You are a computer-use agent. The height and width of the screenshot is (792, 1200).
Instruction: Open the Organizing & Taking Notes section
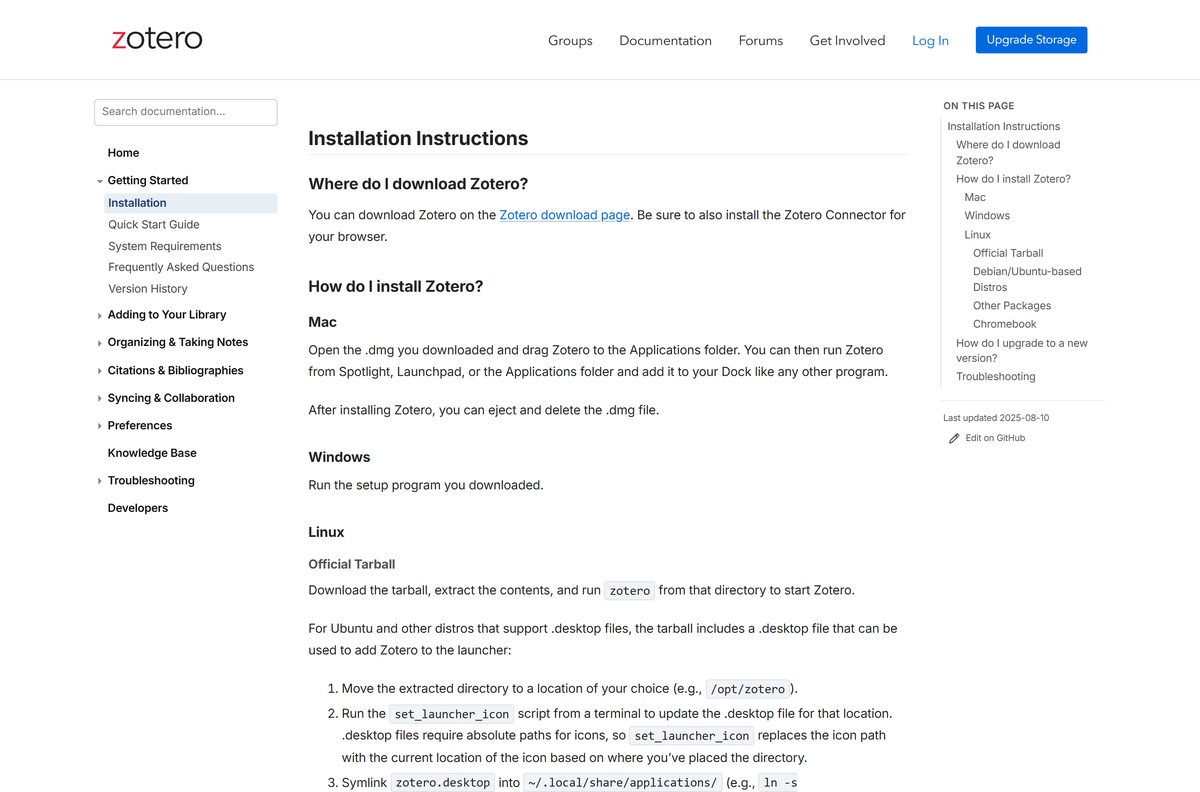click(178, 342)
